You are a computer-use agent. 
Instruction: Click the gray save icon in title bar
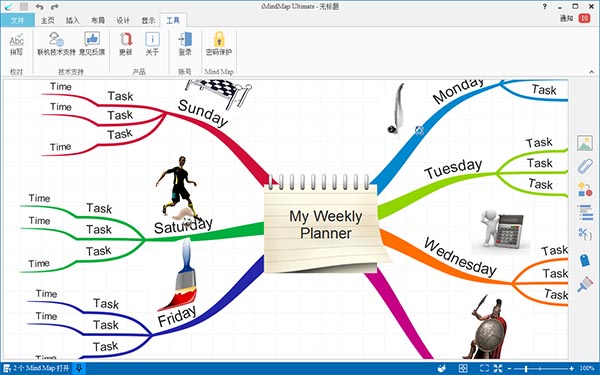pos(24,7)
